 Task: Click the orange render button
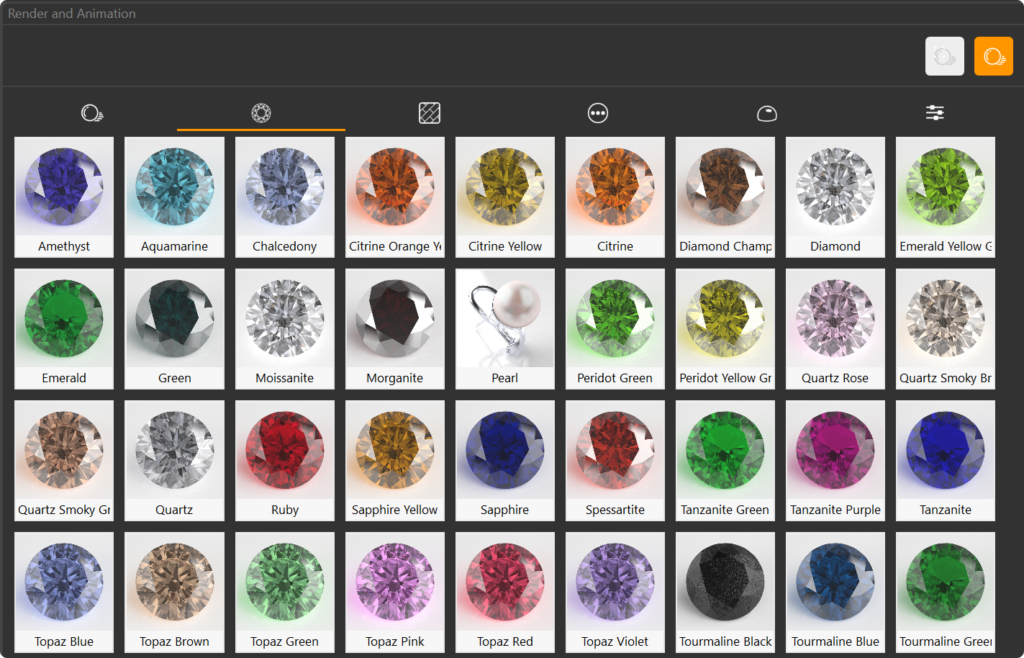click(x=993, y=56)
